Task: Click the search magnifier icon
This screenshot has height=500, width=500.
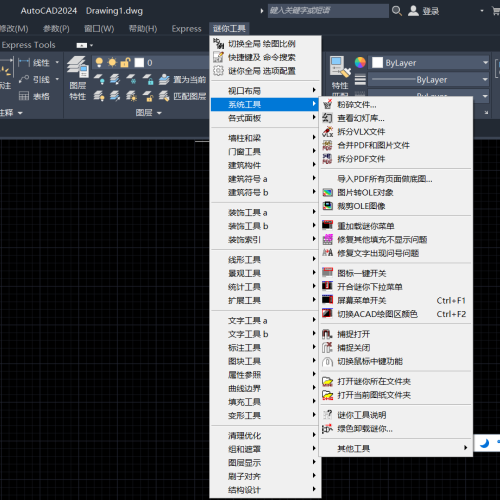Action: click(x=397, y=11)
